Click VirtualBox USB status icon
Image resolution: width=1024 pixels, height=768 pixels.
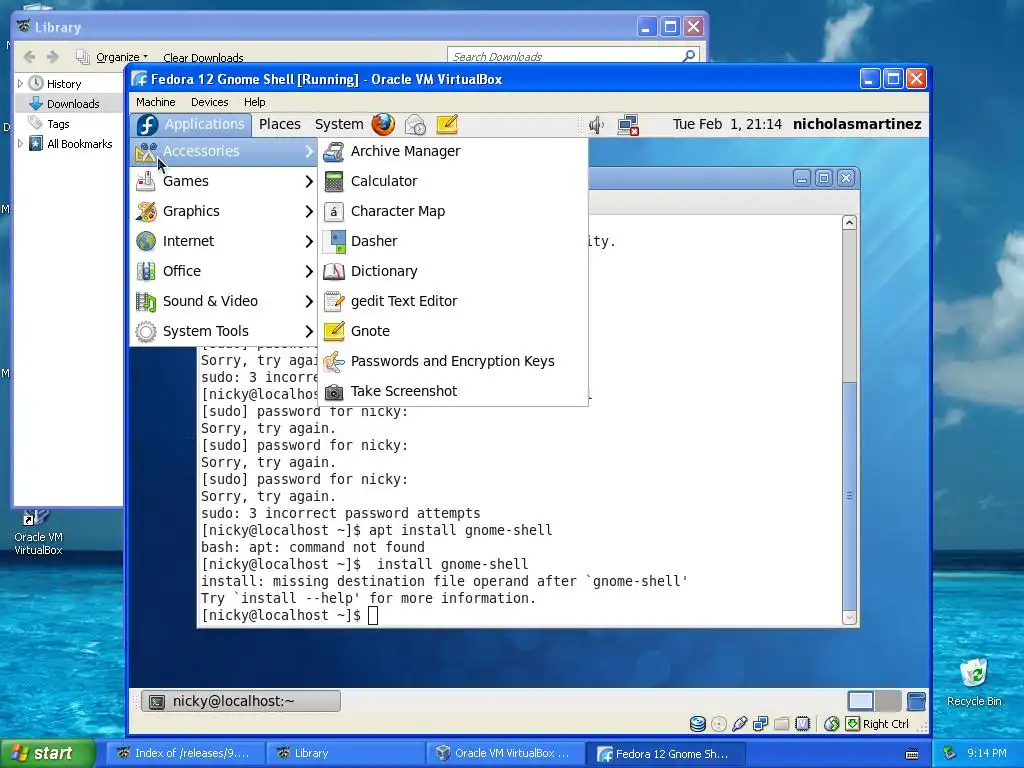click(x=739, y=724)
